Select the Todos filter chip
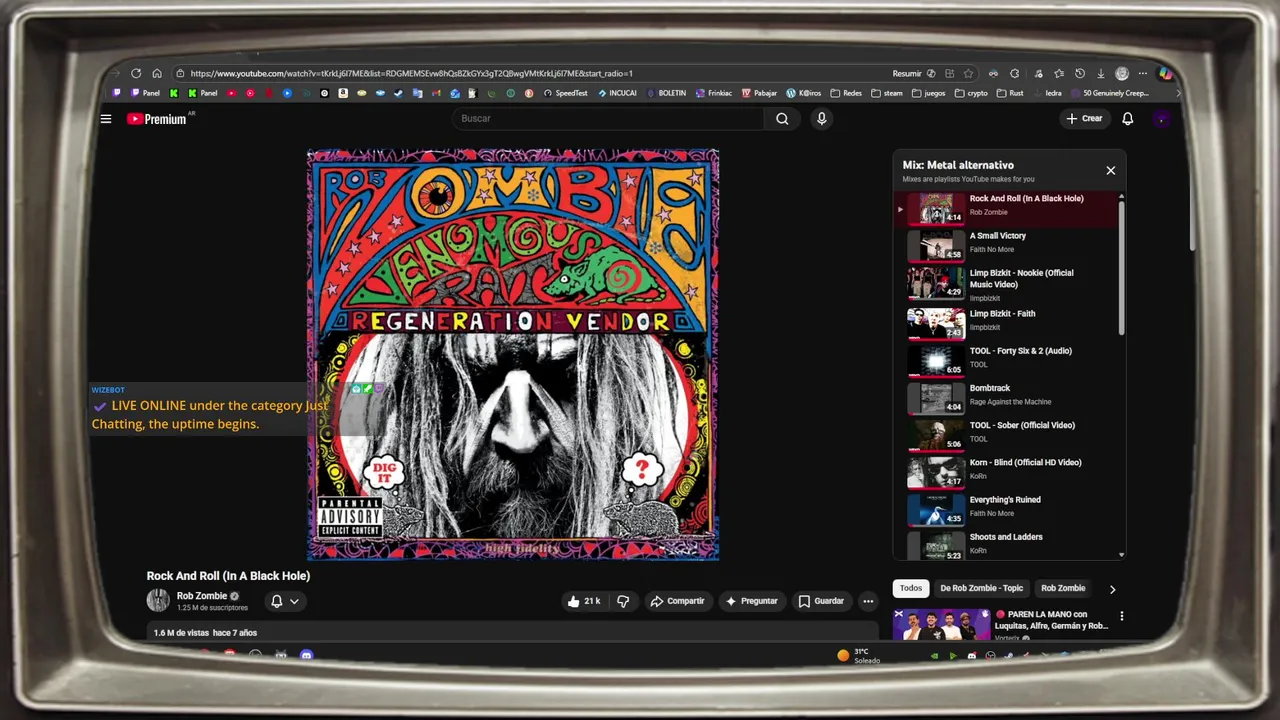This screenshot has height=720, width=1280. click(911, 588)
